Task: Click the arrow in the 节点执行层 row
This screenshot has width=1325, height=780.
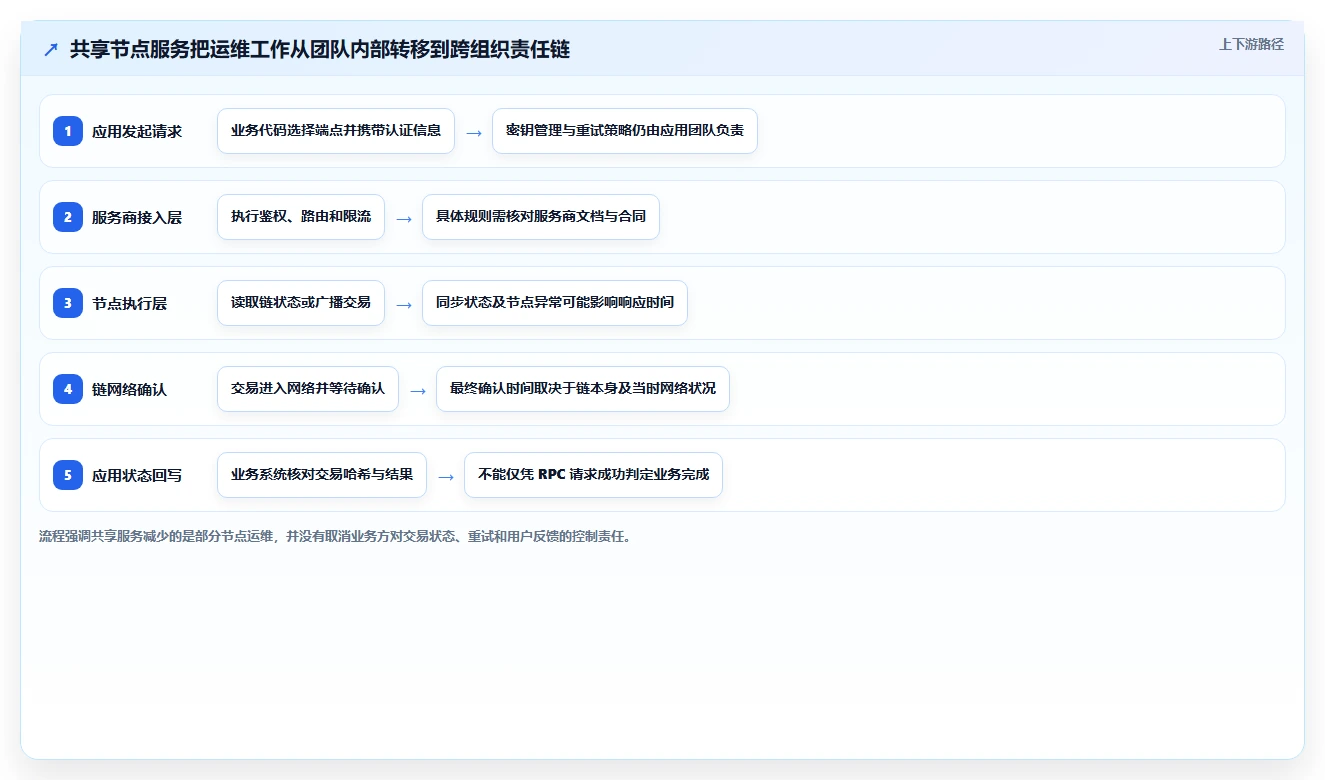Action: (x=404, y=304)
